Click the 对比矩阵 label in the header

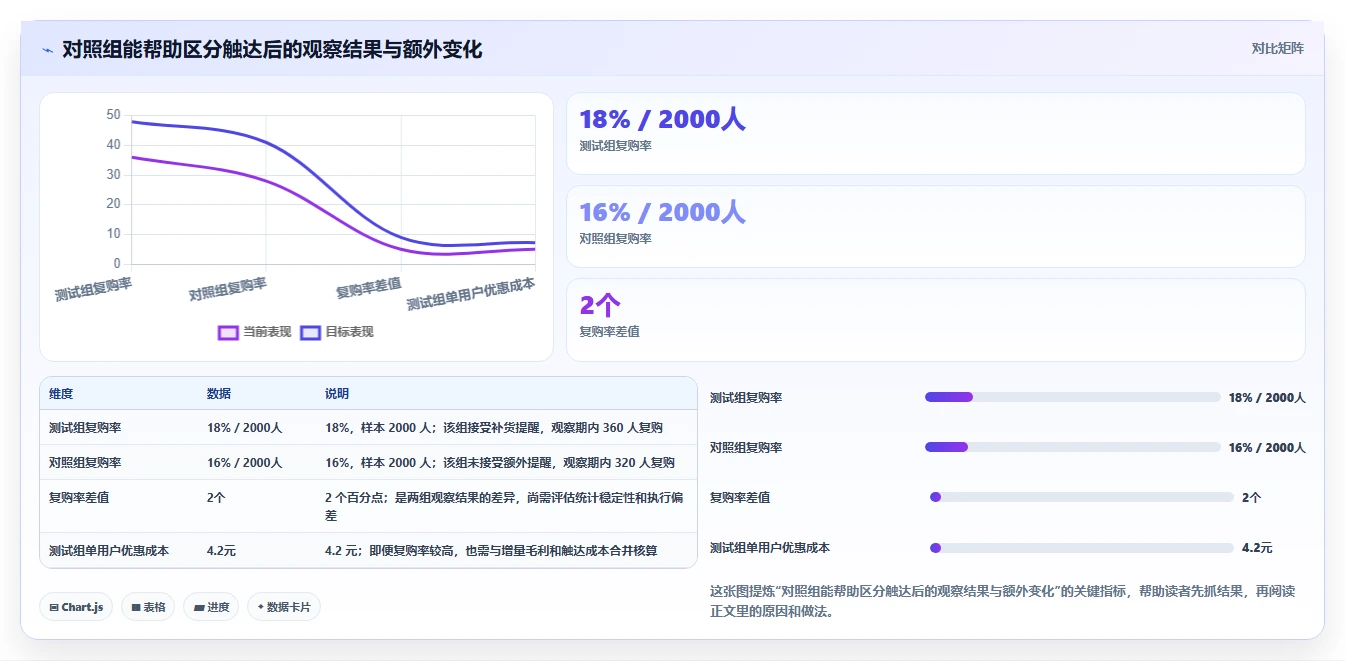pos(1277,48)
